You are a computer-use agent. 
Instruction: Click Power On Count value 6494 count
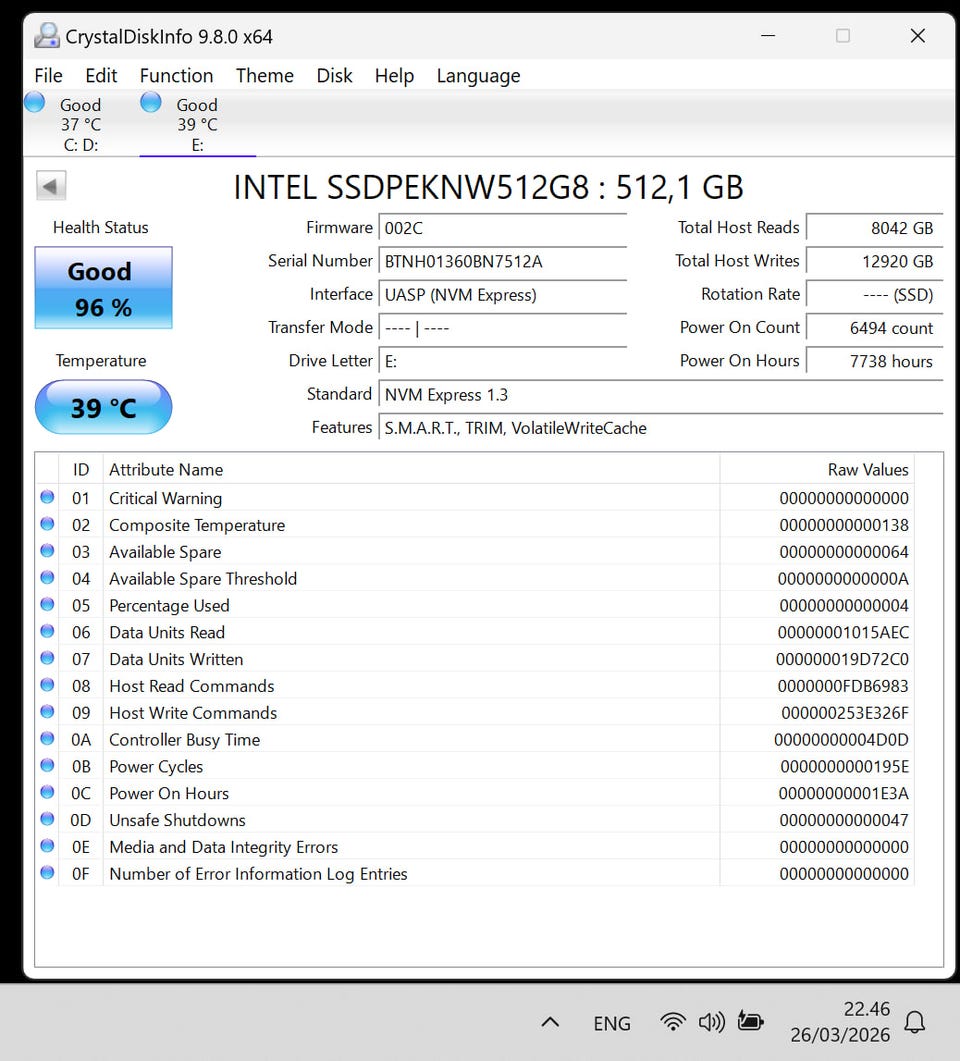(x=874, y=328)
